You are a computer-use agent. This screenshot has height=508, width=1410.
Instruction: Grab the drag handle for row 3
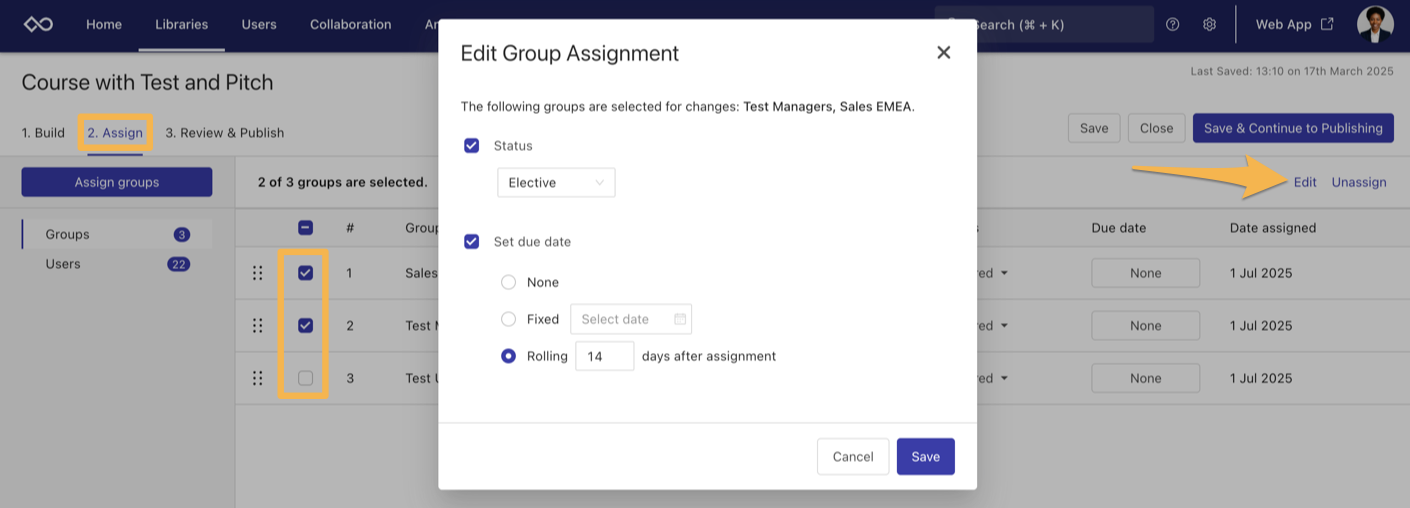click(x=257, y=378)
